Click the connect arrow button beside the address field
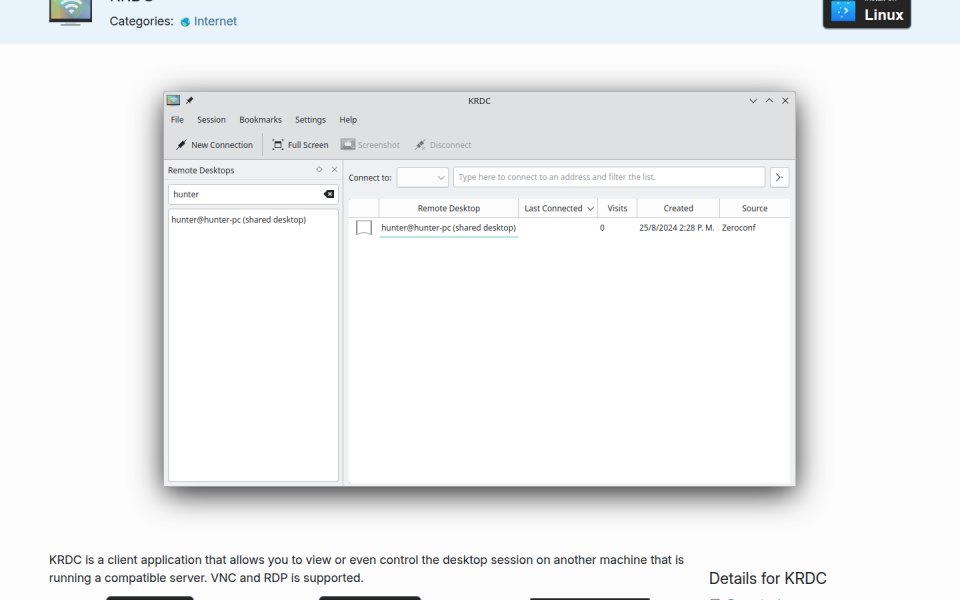The height and width of the screenshot is (600, 960). [779, 177]
